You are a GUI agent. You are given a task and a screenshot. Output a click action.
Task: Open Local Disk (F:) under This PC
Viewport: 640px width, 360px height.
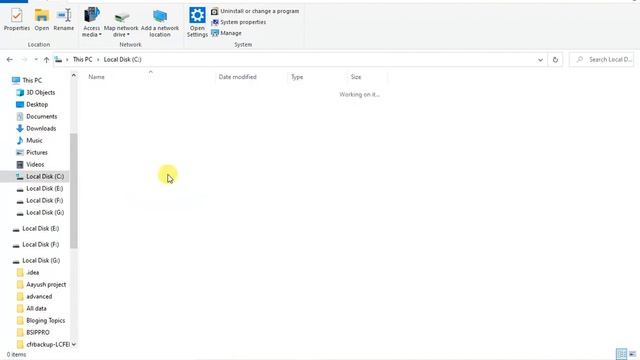pyautogui.click(x=44, y=200)
